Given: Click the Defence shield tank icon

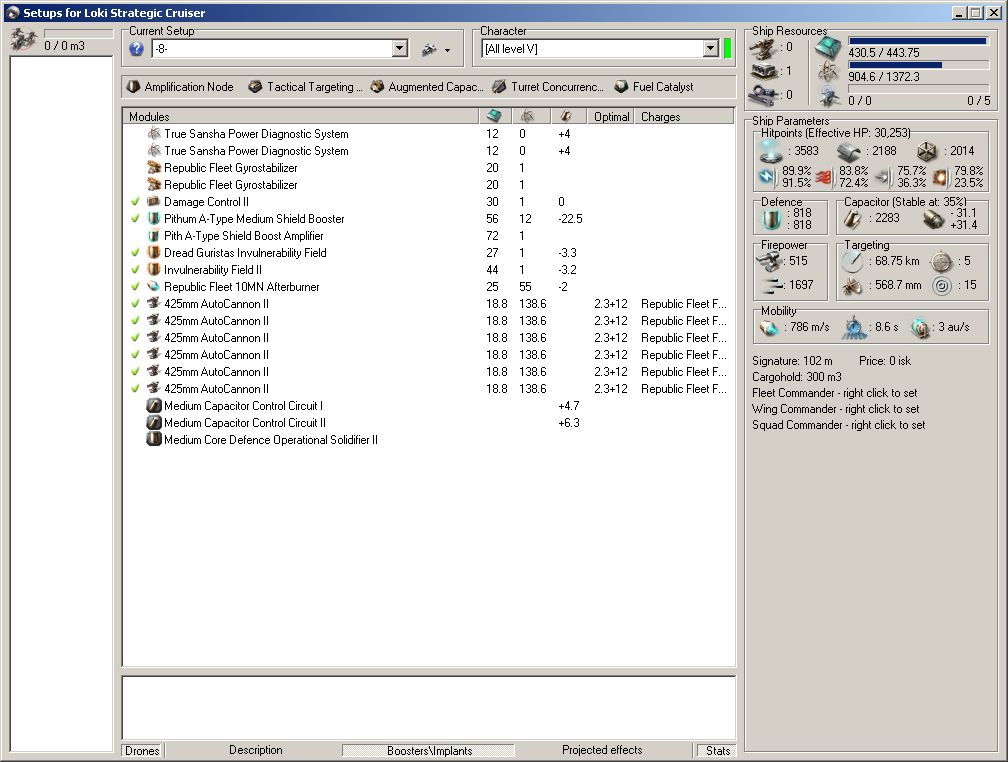Looking at the screenshot, I should coord(770,219).
